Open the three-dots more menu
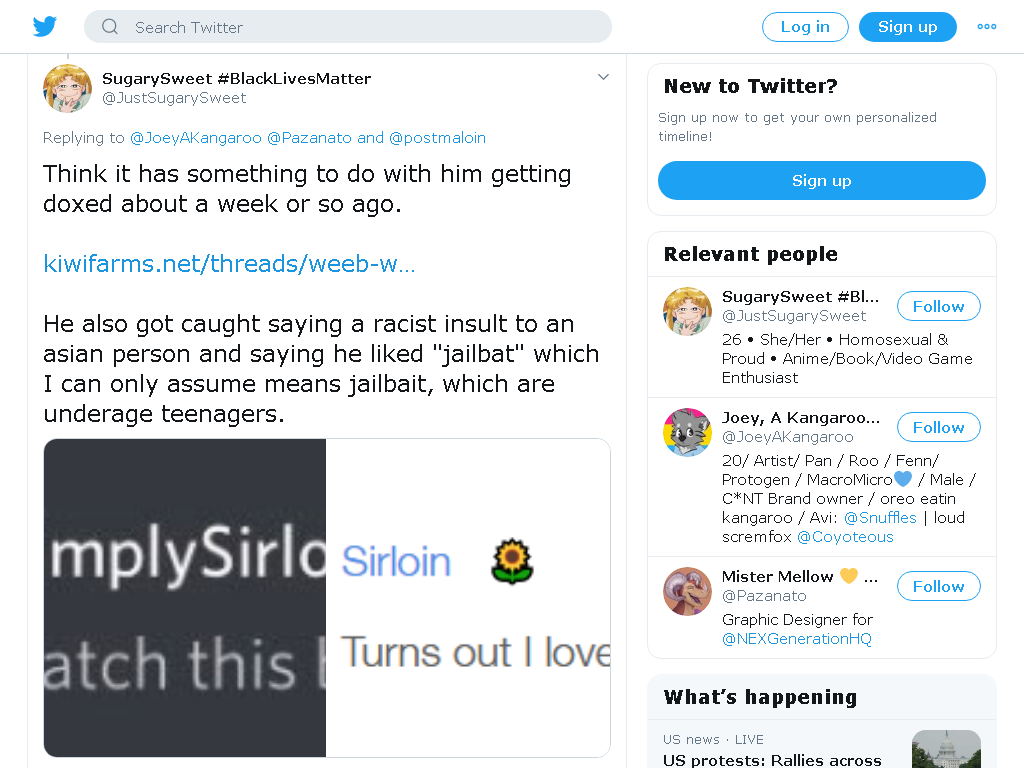1024x768 pixels. pos(987,27)
